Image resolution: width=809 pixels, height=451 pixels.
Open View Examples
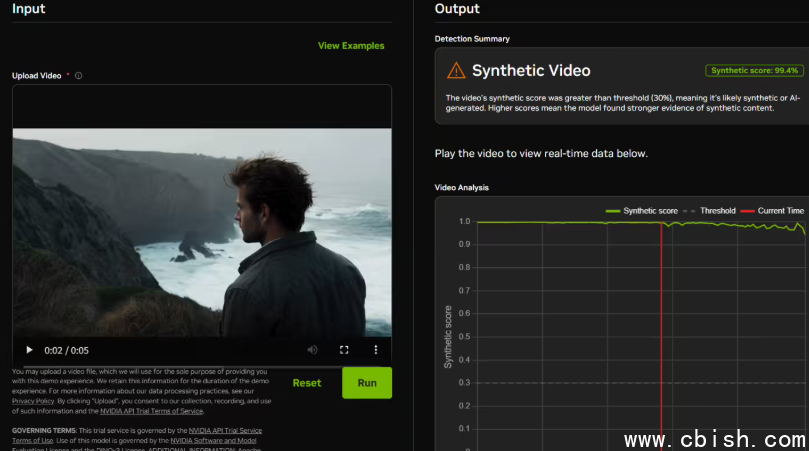[351, 46]
